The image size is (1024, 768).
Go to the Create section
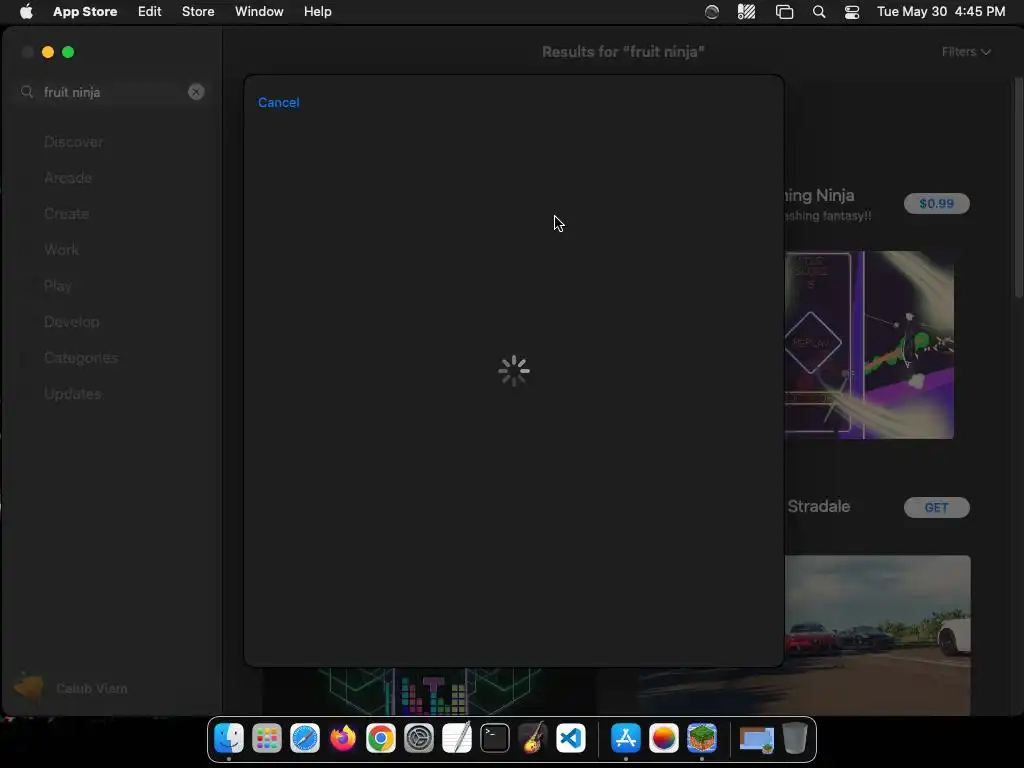click(x=67, y=214)
